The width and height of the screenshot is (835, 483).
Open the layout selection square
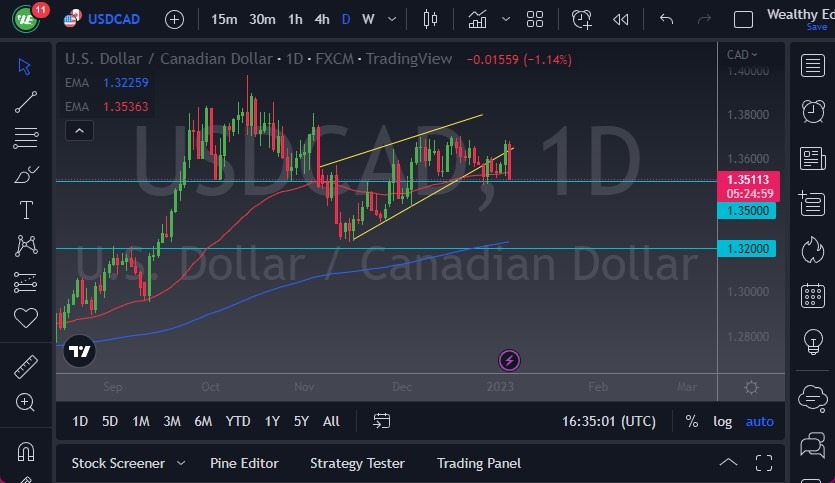[x=743, y=20]
